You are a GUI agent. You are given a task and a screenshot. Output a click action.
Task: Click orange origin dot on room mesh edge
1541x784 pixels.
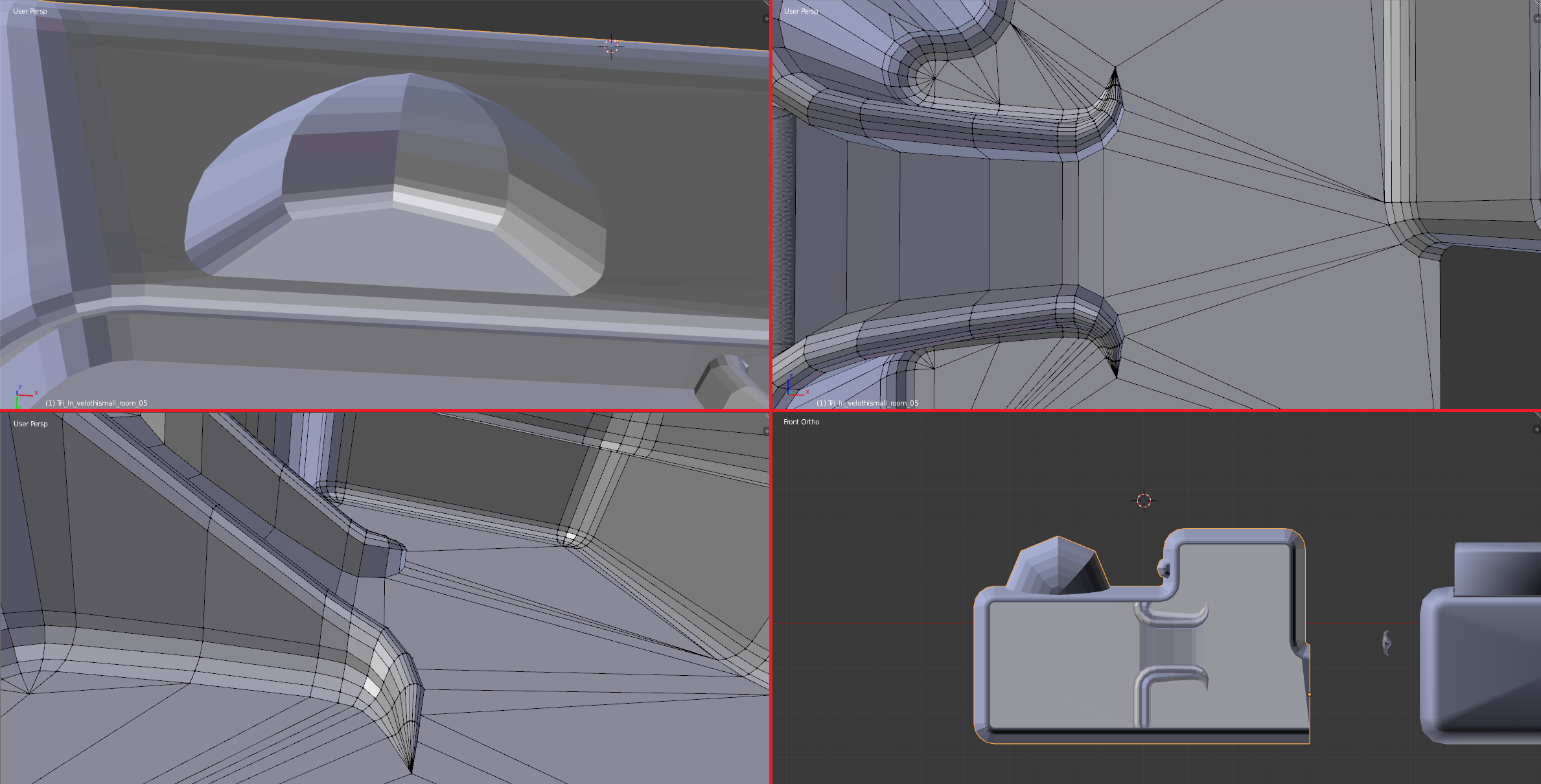point(1310,694)
